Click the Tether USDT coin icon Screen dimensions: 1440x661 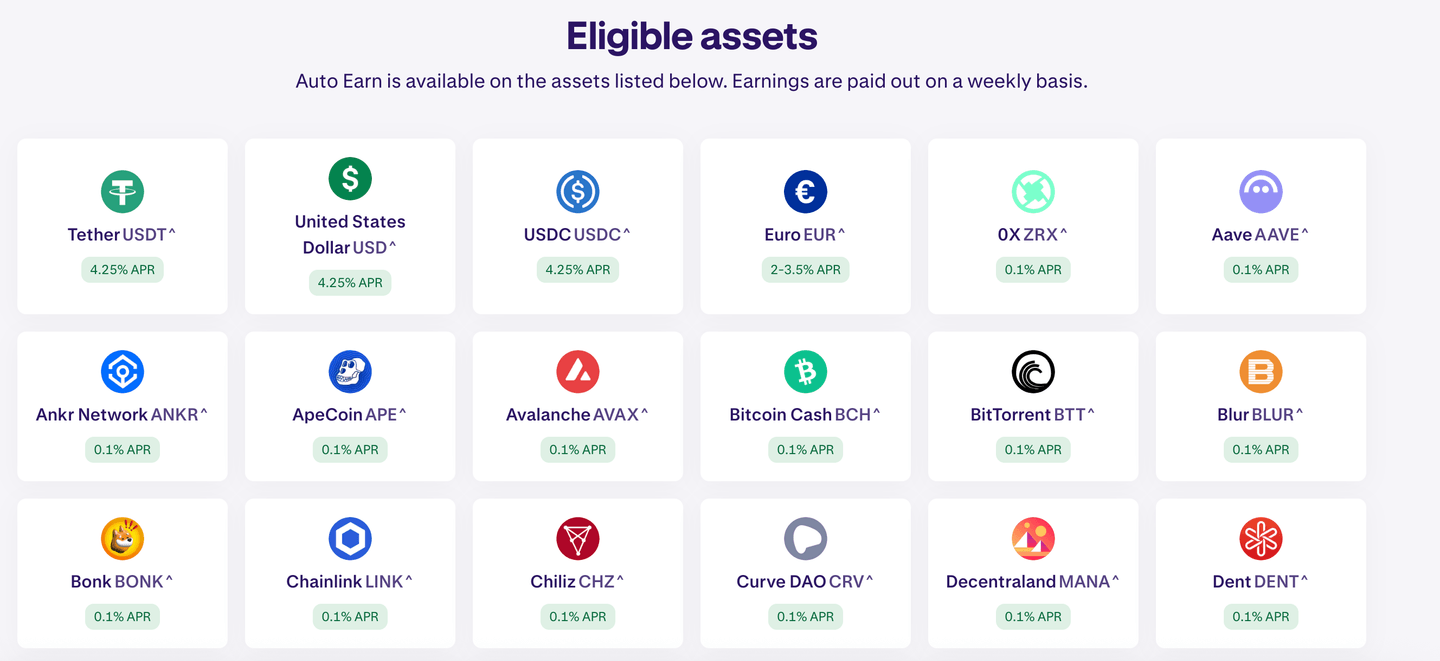(122, 191)
